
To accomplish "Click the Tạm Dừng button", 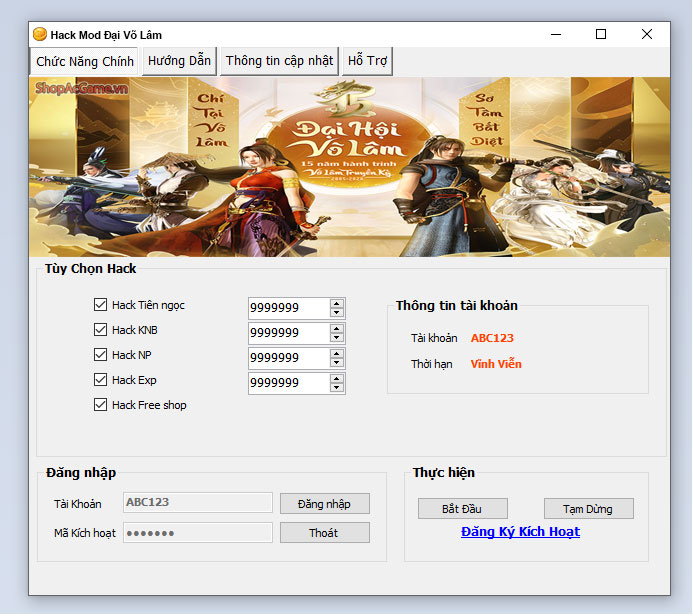I will coord(588,509).
